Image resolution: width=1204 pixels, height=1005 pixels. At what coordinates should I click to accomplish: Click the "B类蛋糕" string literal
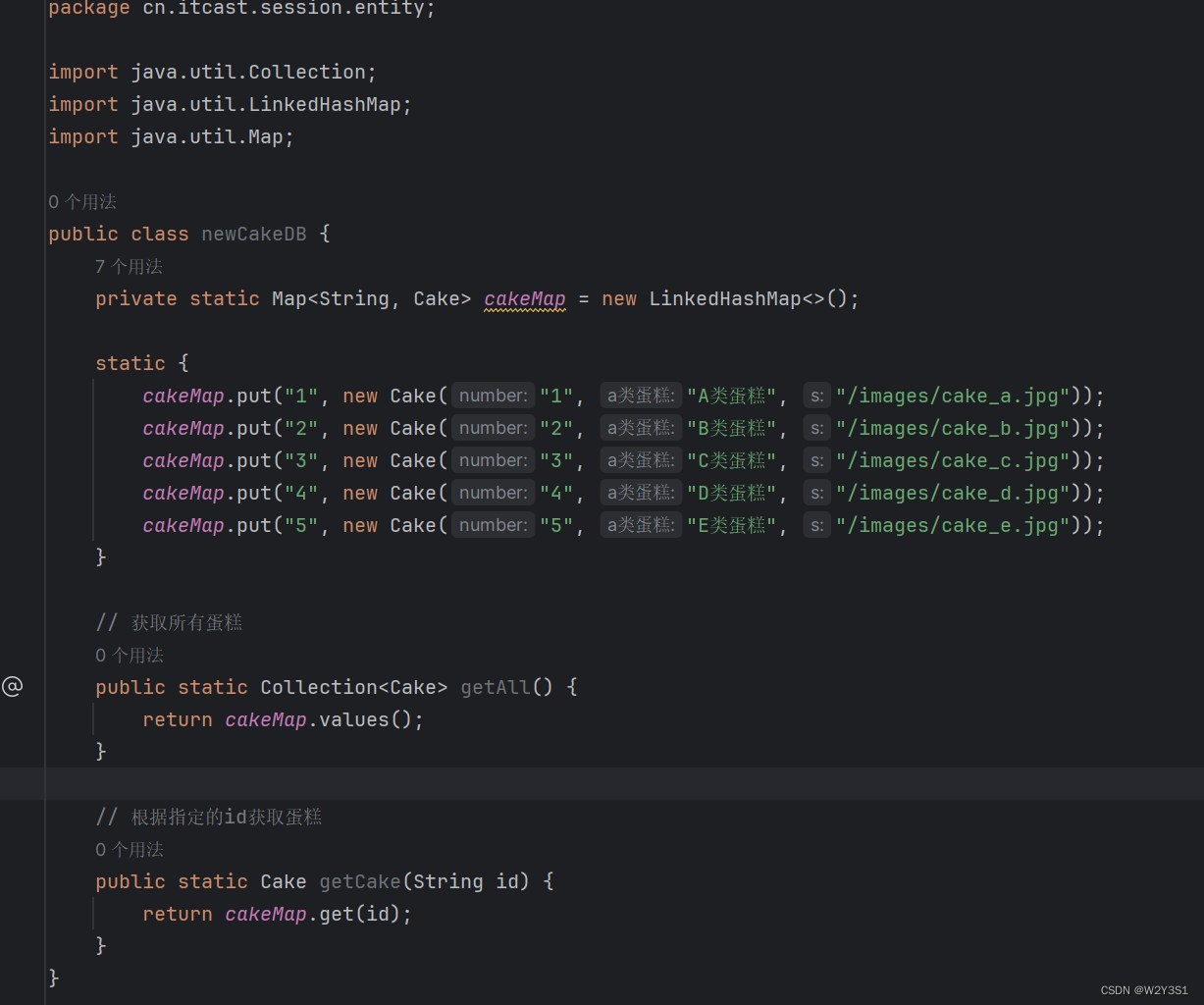click(x=732, y=428)
